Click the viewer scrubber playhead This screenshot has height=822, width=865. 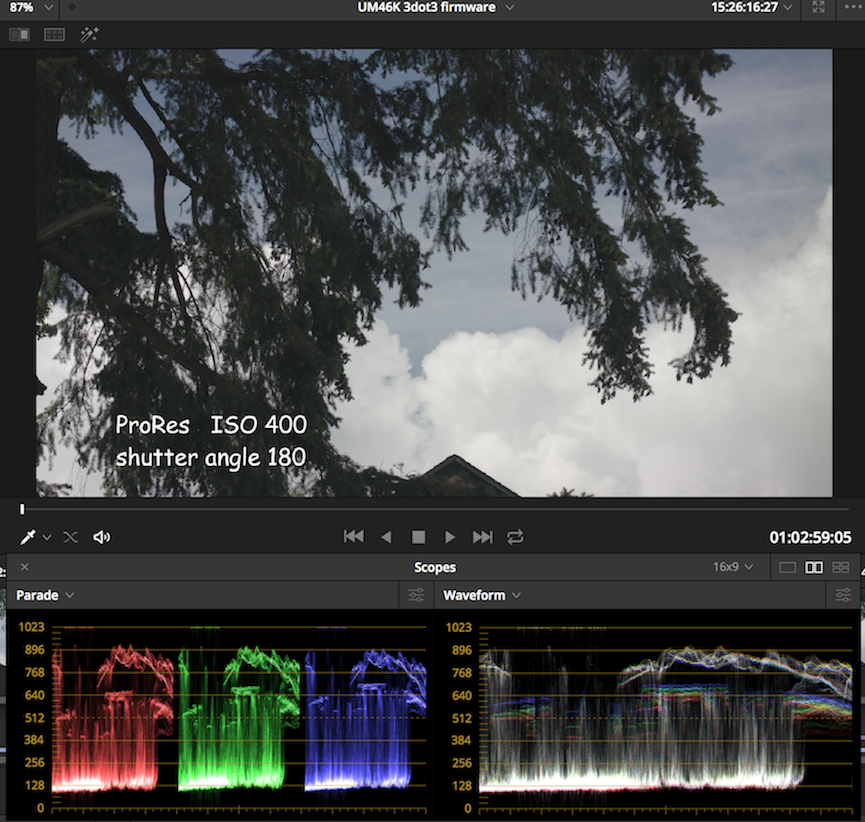coord(22,509)
